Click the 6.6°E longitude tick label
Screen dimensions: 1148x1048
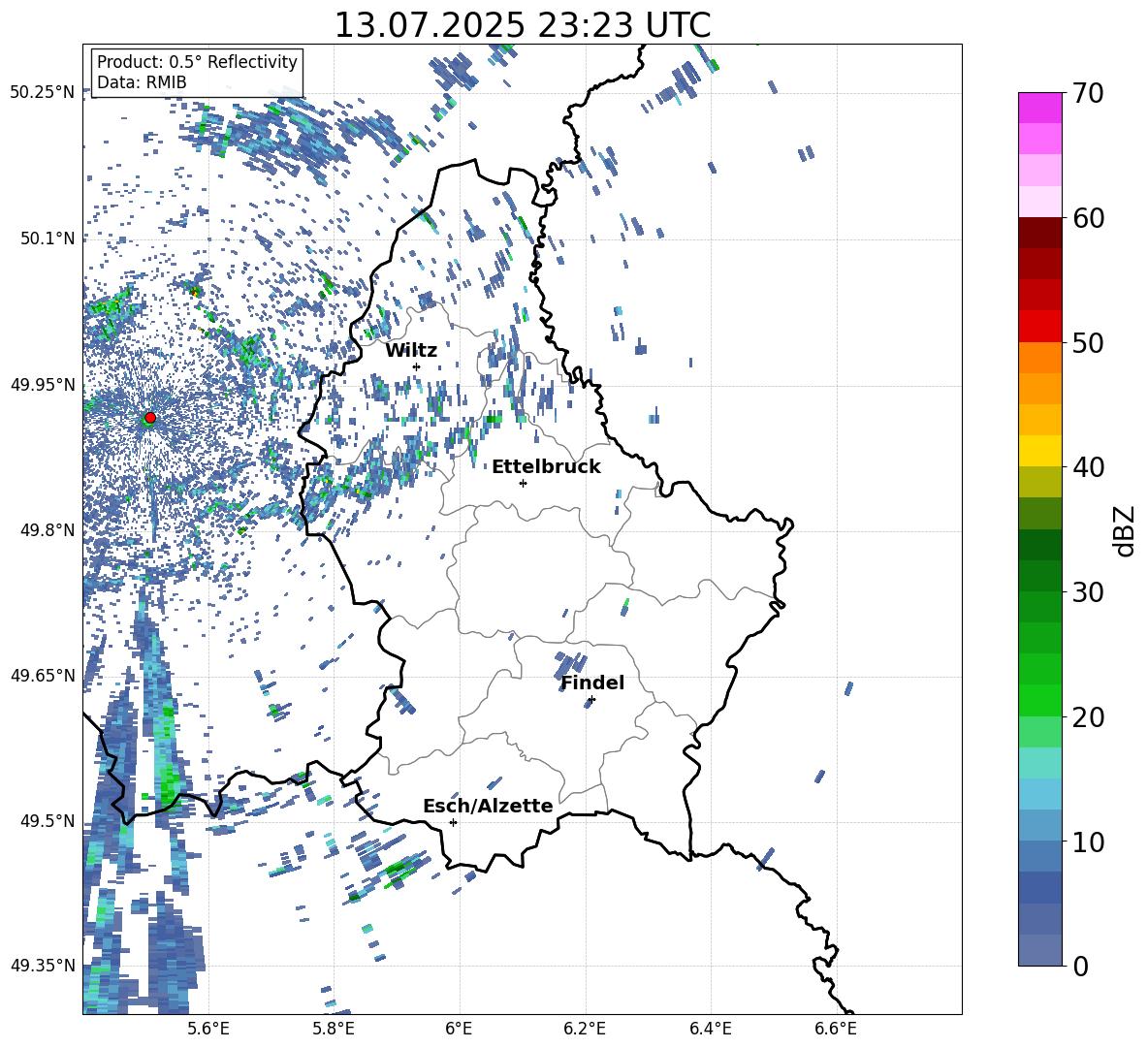pyautogui.click(x=836, y=1030)
